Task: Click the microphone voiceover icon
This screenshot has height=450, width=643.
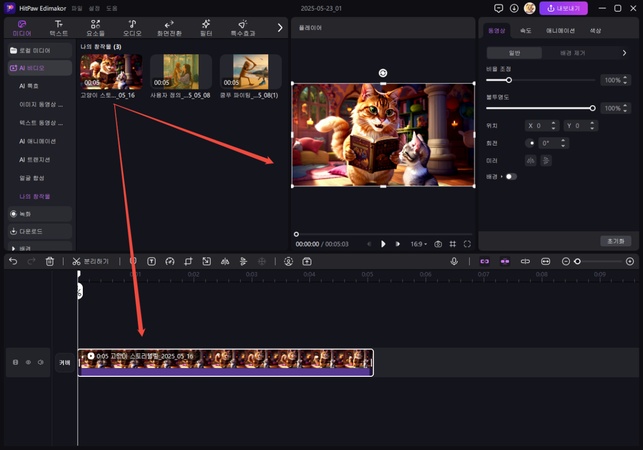Action: [454, 261]
